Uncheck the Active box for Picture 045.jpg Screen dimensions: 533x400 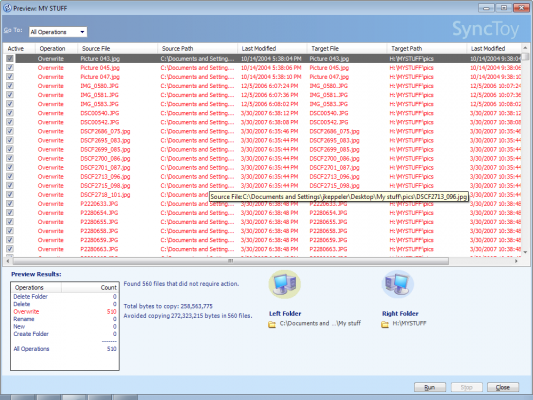point(10,68)
